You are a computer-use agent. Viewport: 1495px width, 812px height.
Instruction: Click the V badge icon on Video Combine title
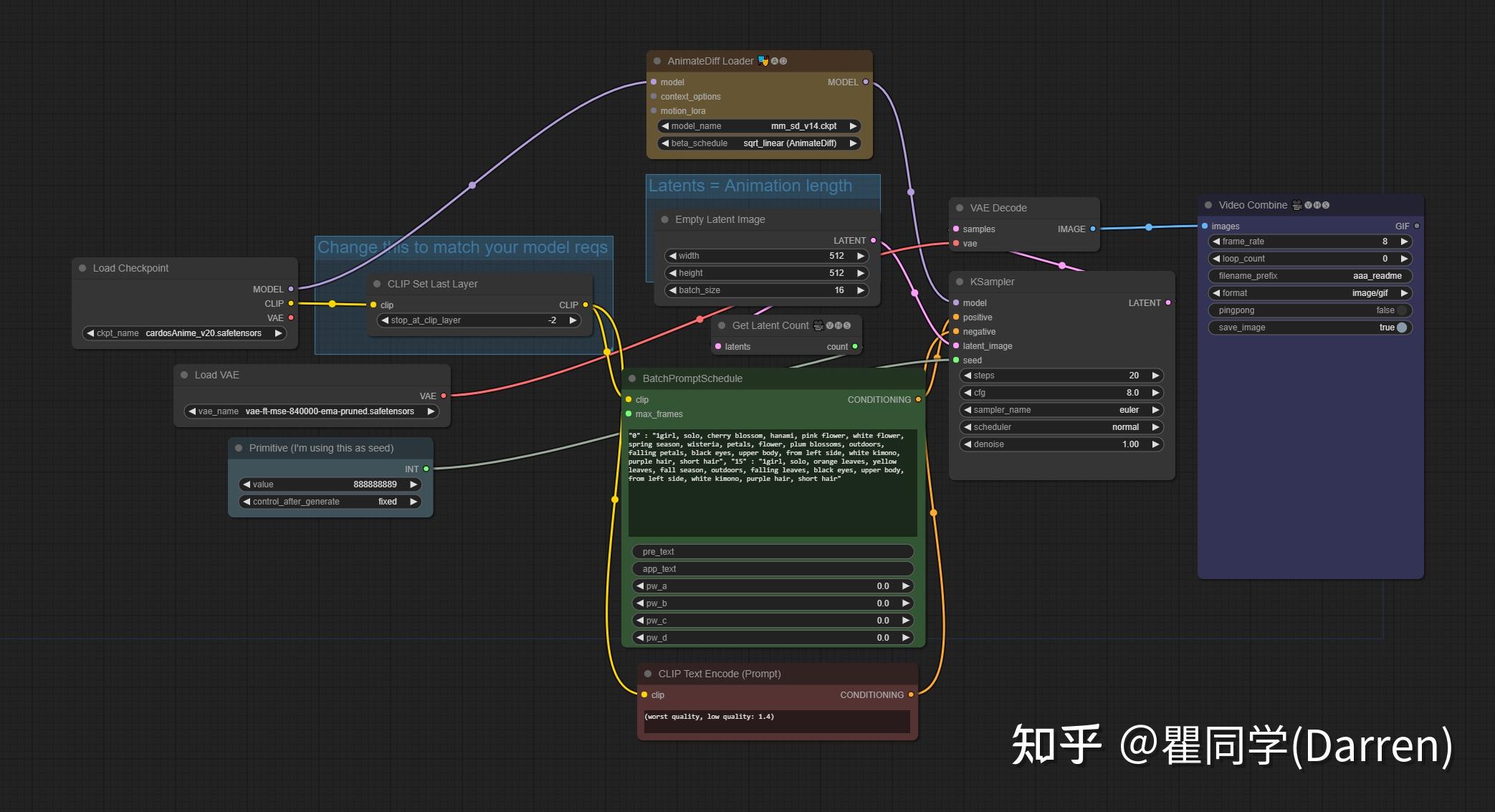pyautogui.click(x=1309, y=205)
